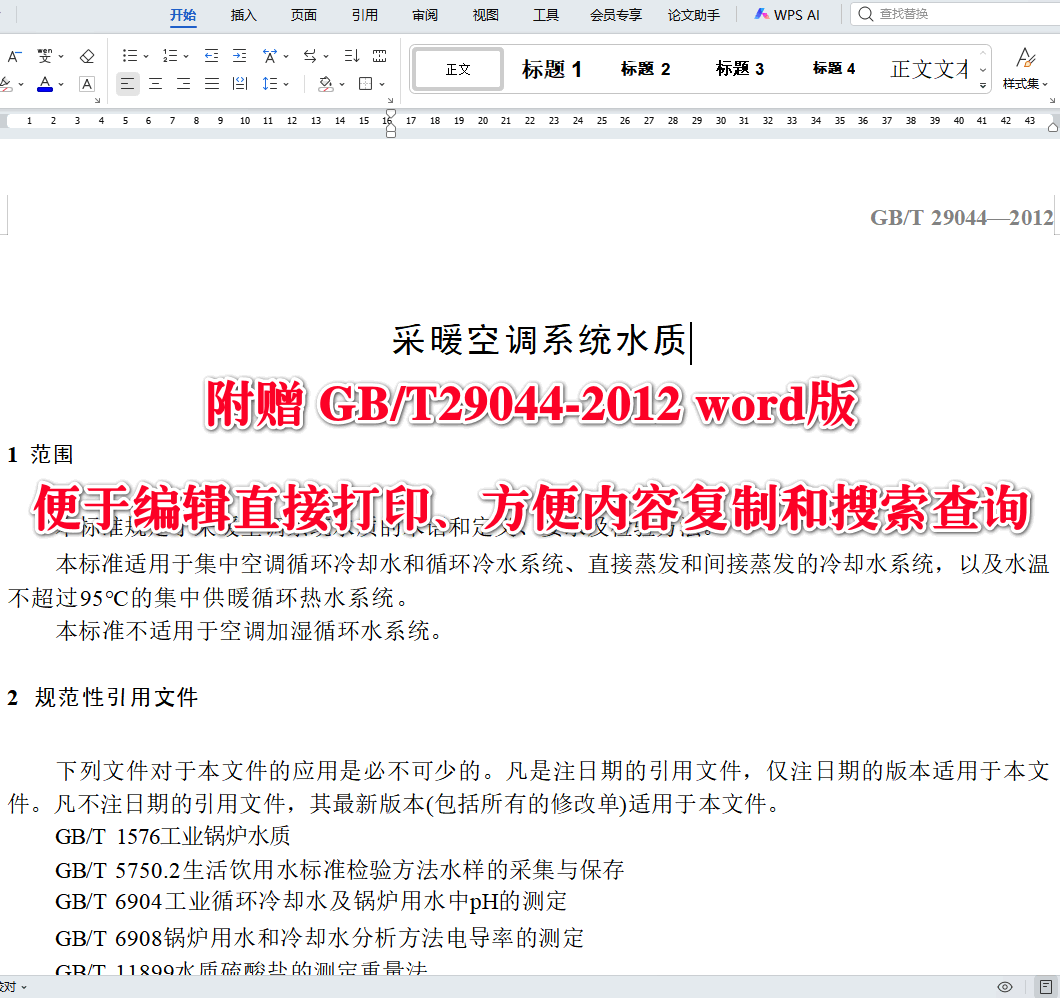Viewport: 1060px width, 998px height.
Task: Apply the 标题 3 style
Action: point(740,69)
